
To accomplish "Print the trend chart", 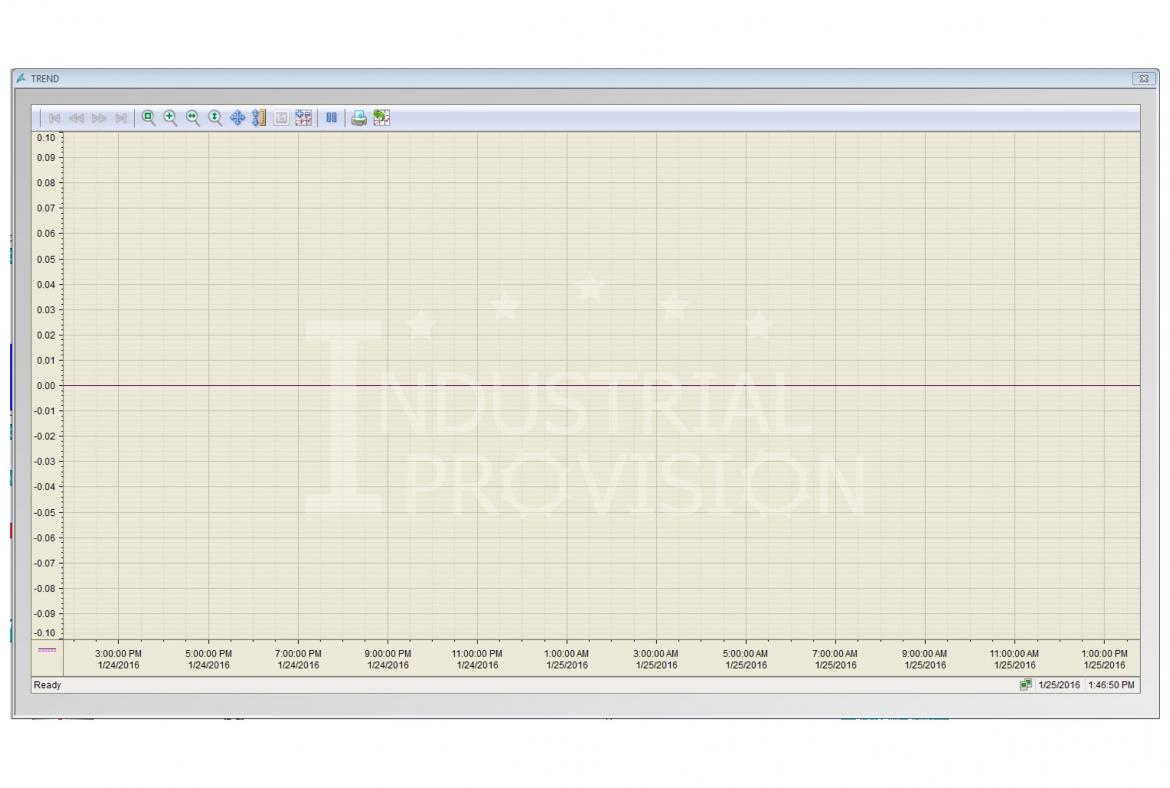I will pos(358,118).
